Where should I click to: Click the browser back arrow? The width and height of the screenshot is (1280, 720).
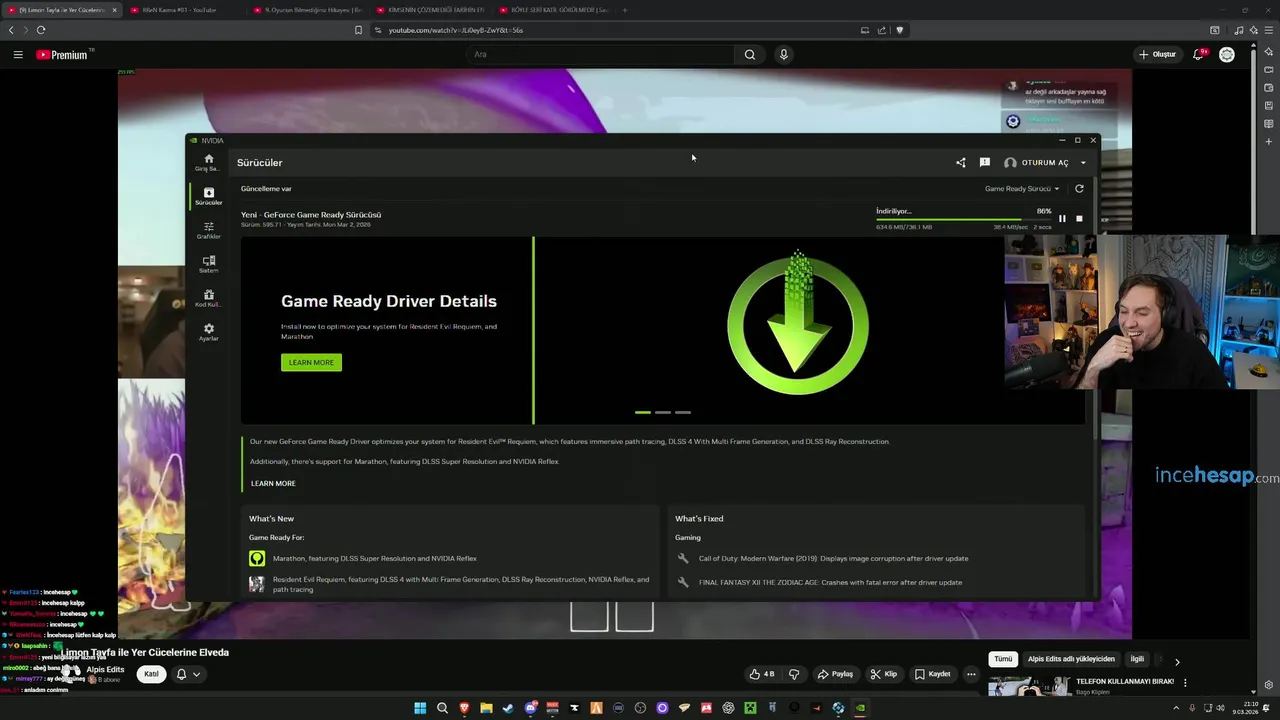(x=11, y=30)
